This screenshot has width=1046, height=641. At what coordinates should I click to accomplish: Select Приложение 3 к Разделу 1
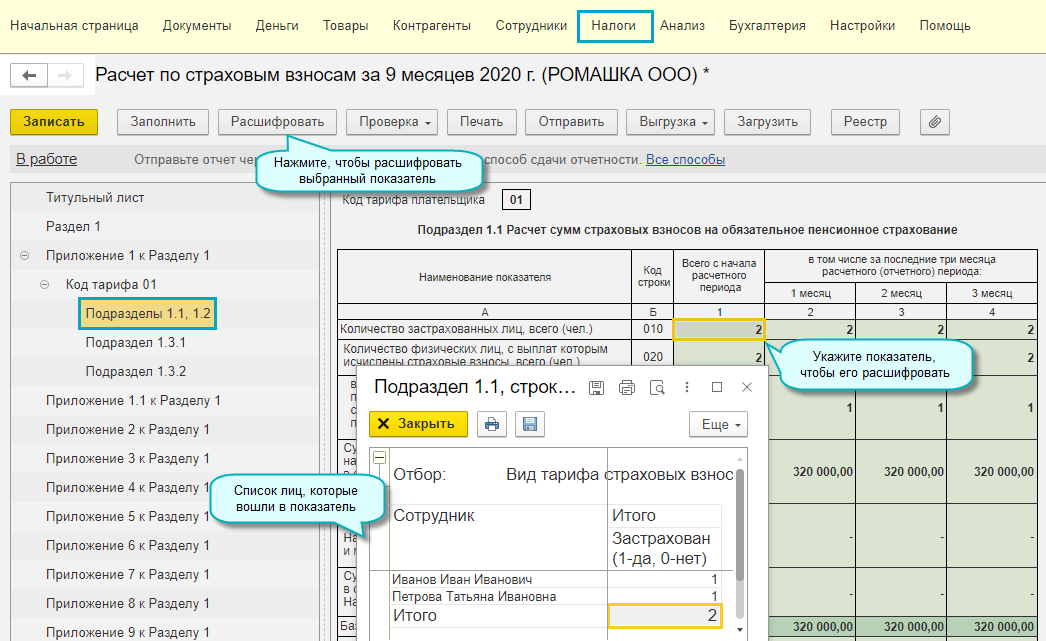pyautogui.click(x=127, y=459)
